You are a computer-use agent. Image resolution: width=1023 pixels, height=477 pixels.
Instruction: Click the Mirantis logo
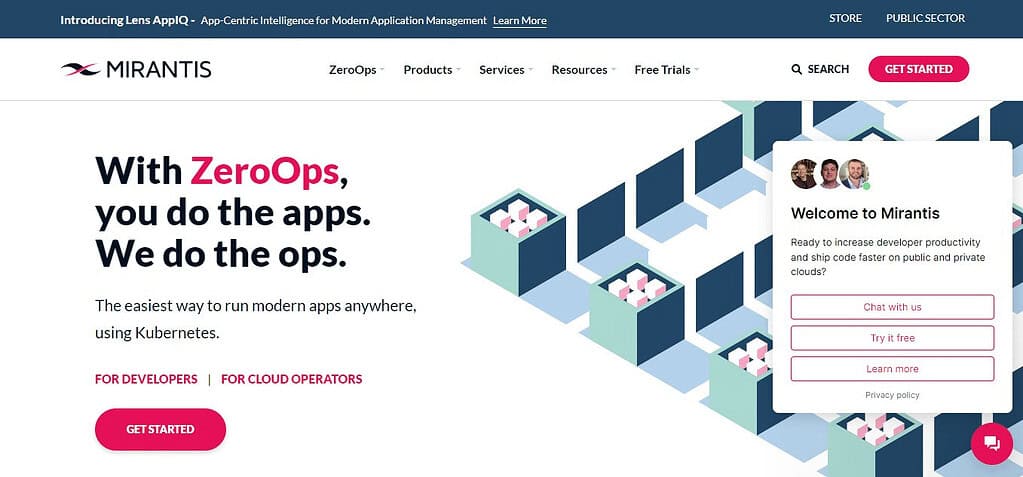[136, 69]
